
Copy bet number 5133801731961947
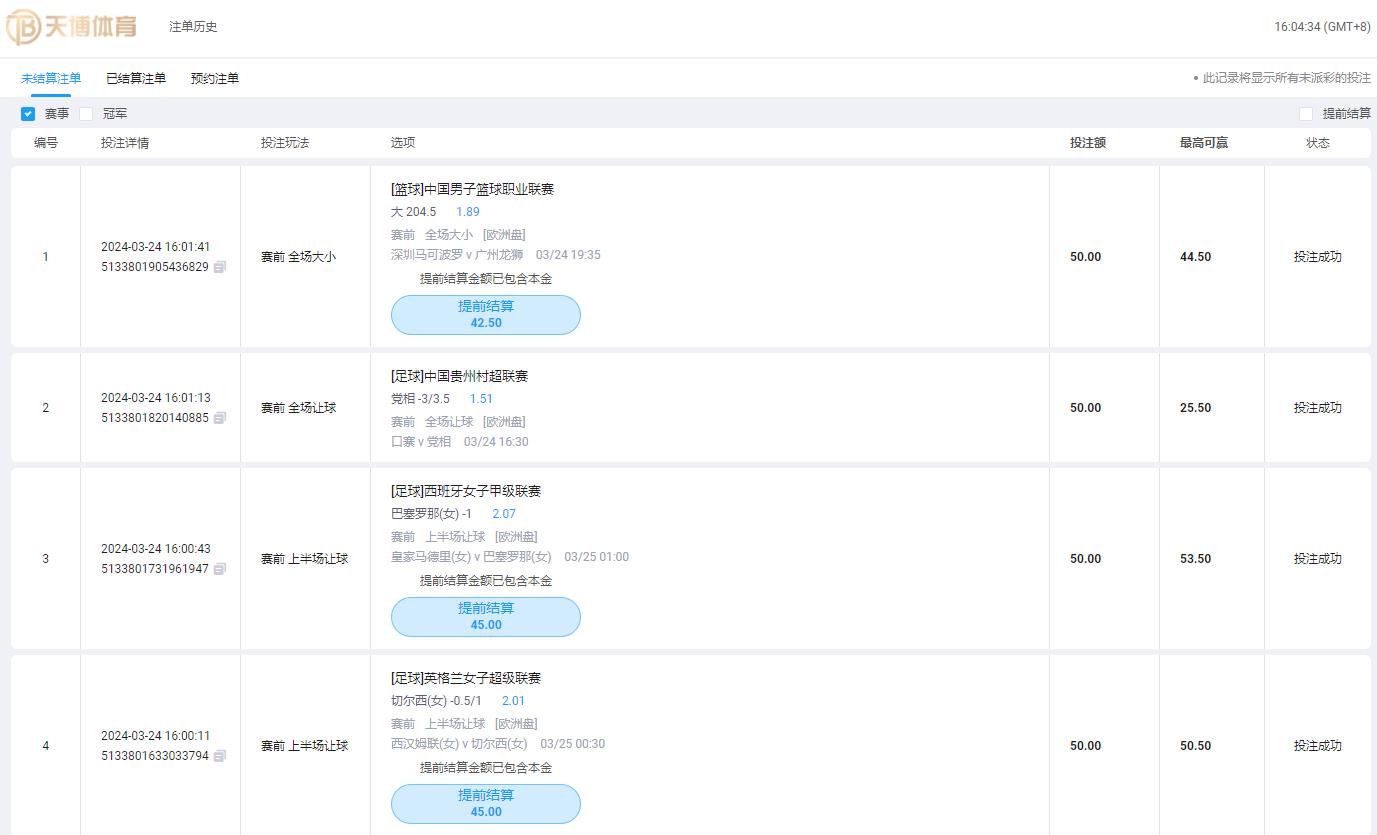[220, 569]
